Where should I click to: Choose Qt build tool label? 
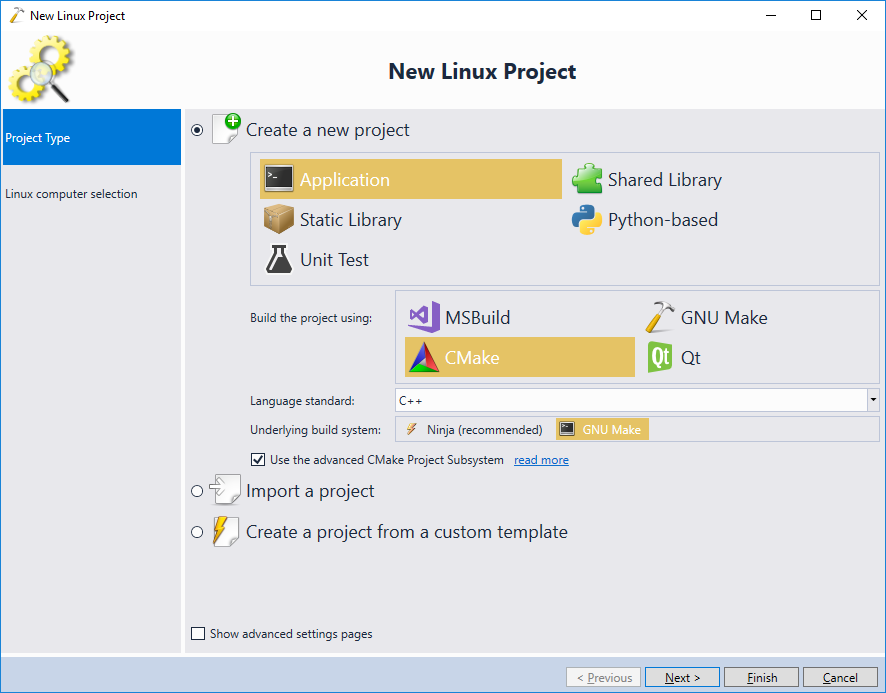[690, 357]
